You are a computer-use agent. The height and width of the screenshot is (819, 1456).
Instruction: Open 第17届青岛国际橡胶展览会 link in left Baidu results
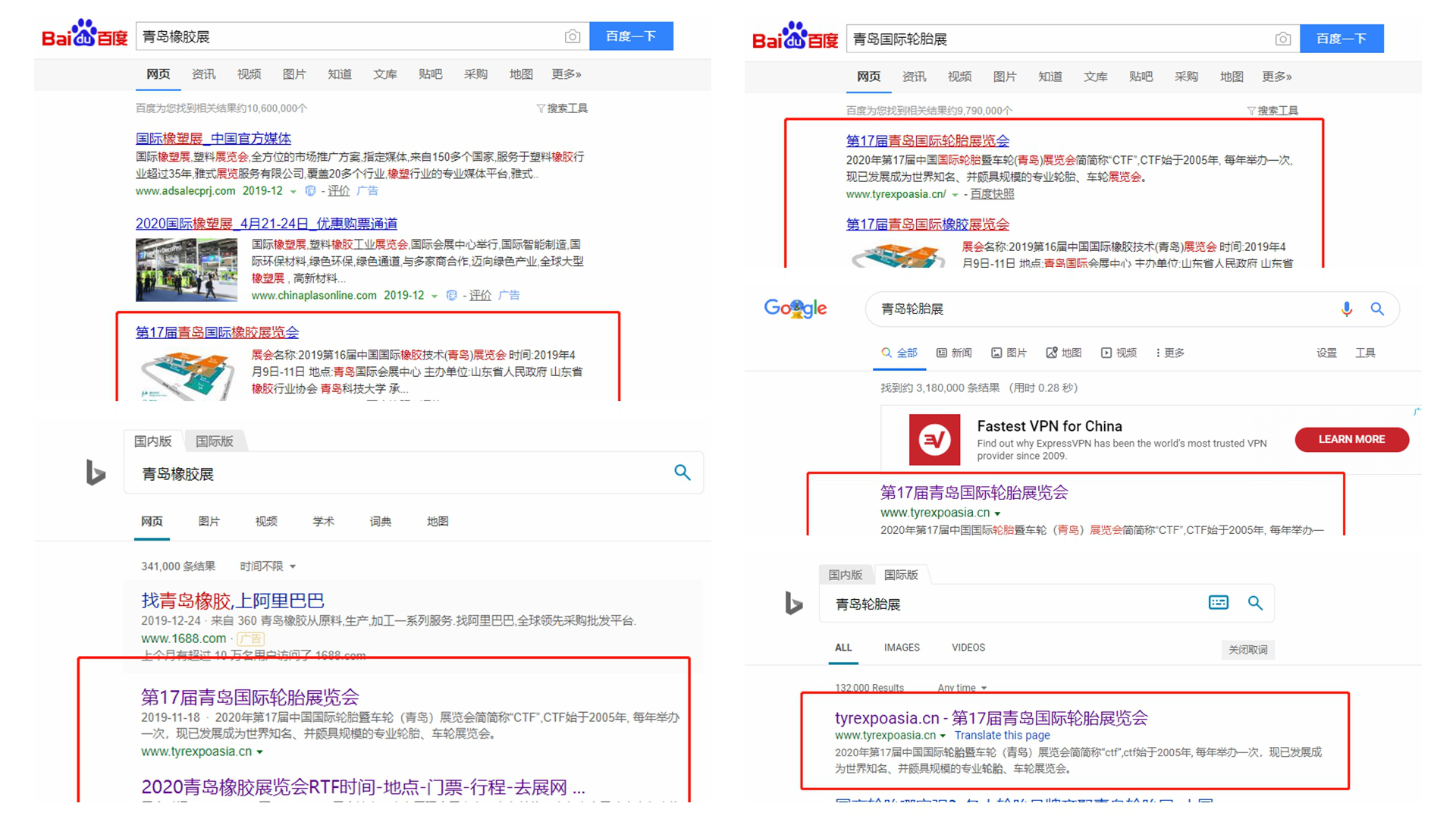(x=217, y=332)
